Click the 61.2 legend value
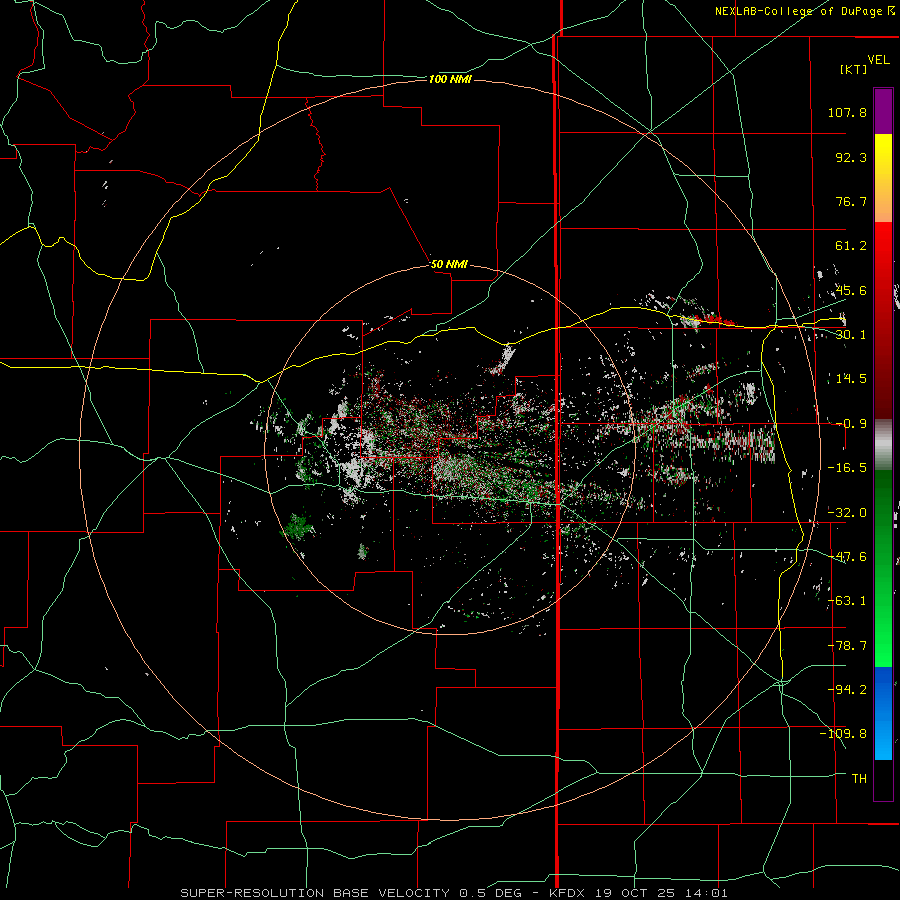Image resolution: width=900 pixels, height=900 pixels. (851, 246)
